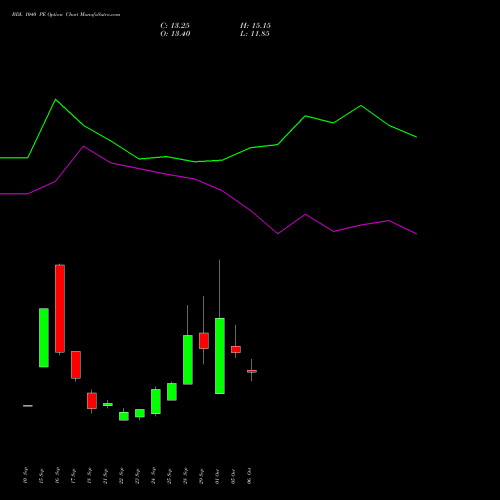Click the low value L: 11.85
The width and height of the screenshot is (500, 500).
[255, 34]
